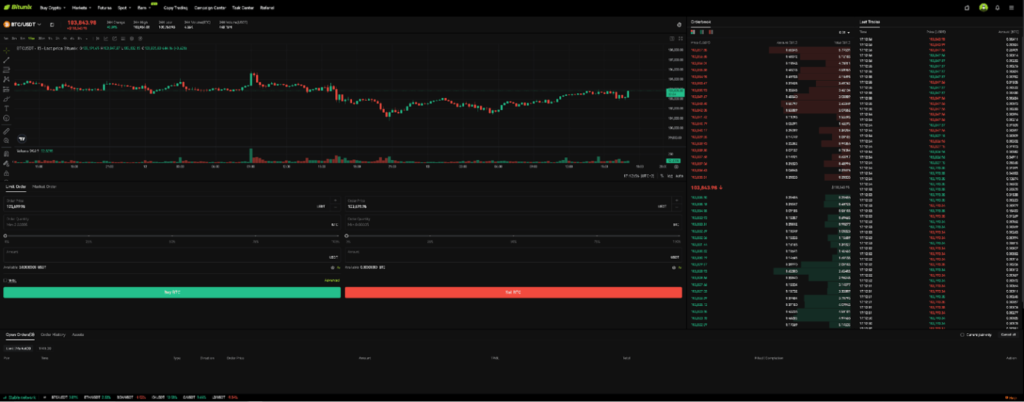The width and height of the screenshot is (1024, 402).
Task: Open Futures in the top navigation
Action: (104, 8)
